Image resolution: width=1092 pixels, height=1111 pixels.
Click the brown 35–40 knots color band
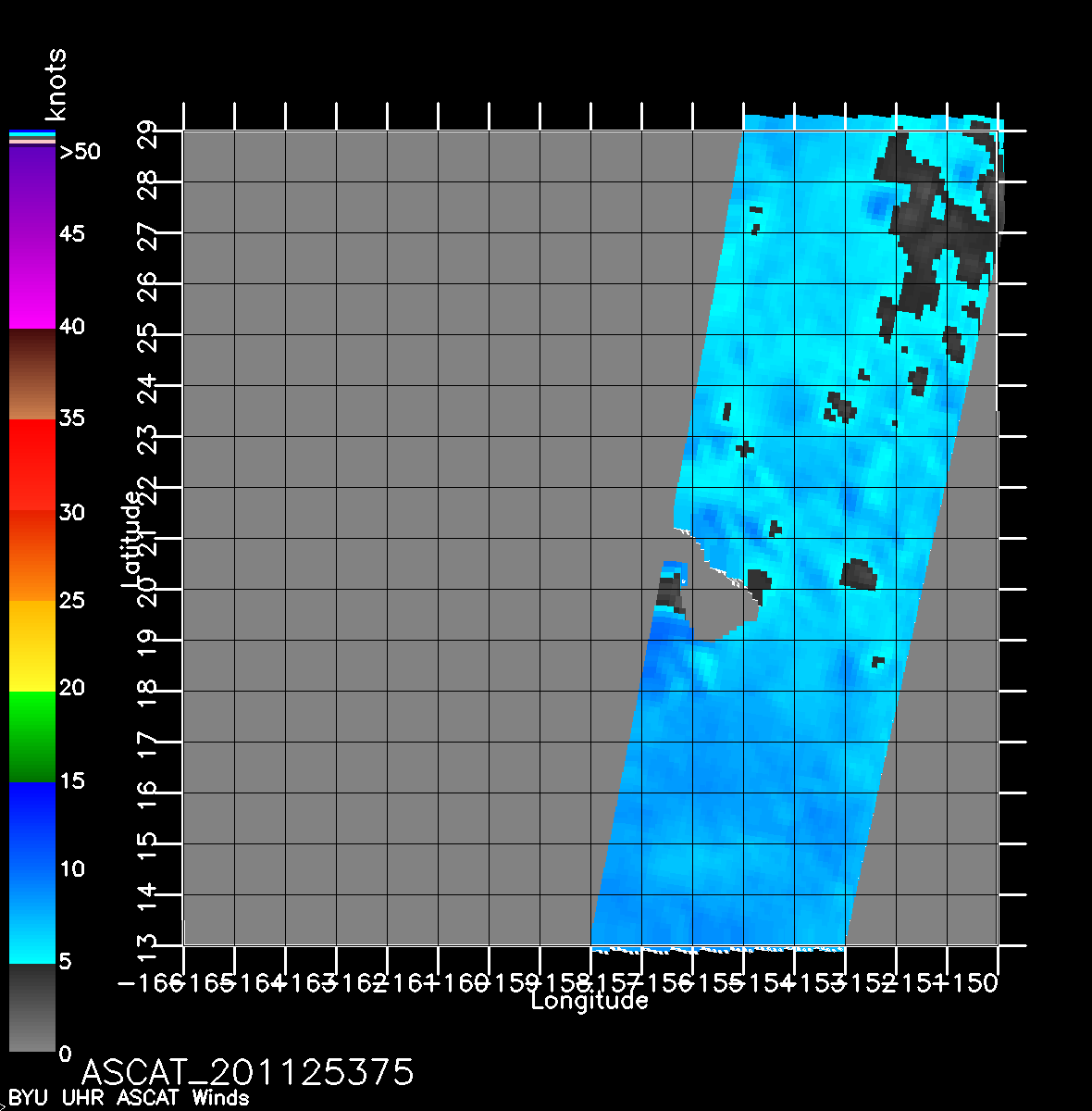(x=31, y=375)
